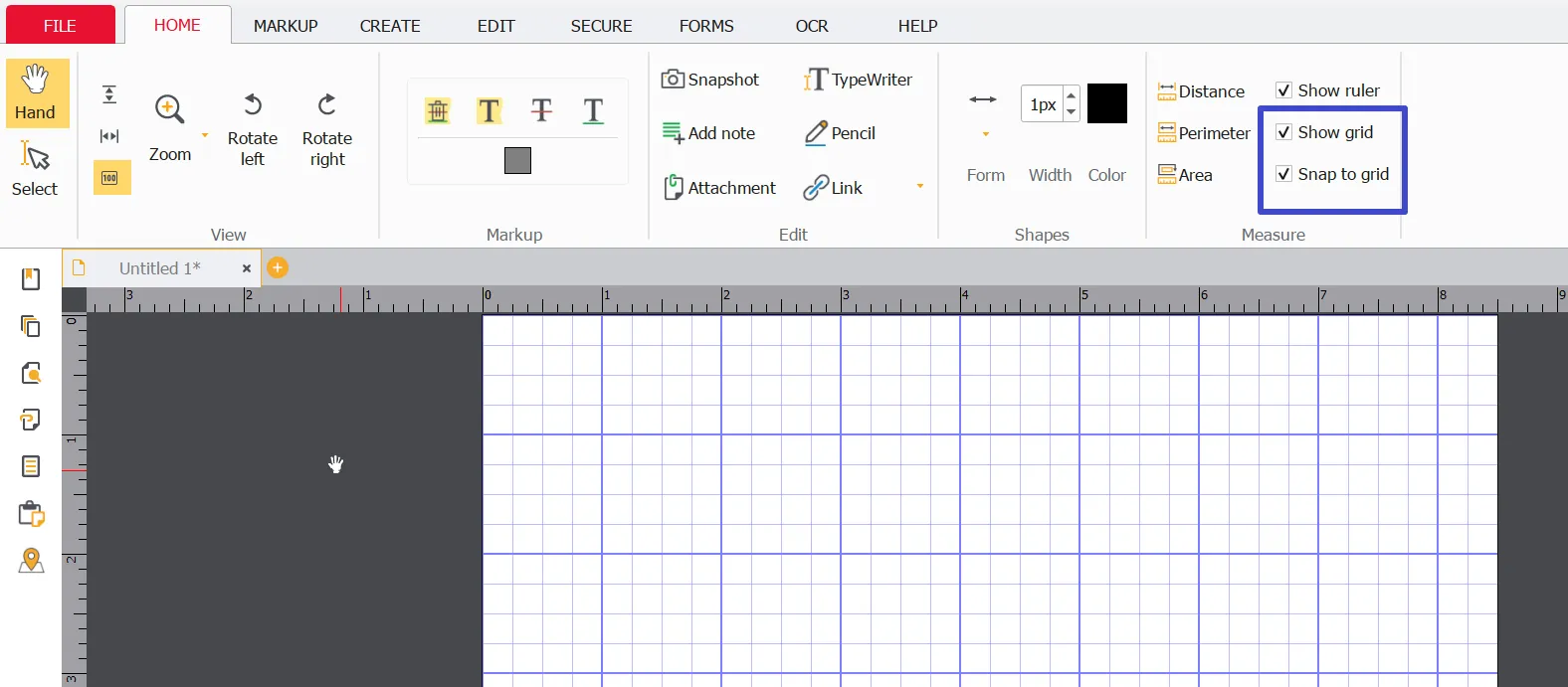Viewport: 1568px width, 687px height.
Task: Pick the Area measure tool
Action: pyautogui.click(x=1185, y=175)
